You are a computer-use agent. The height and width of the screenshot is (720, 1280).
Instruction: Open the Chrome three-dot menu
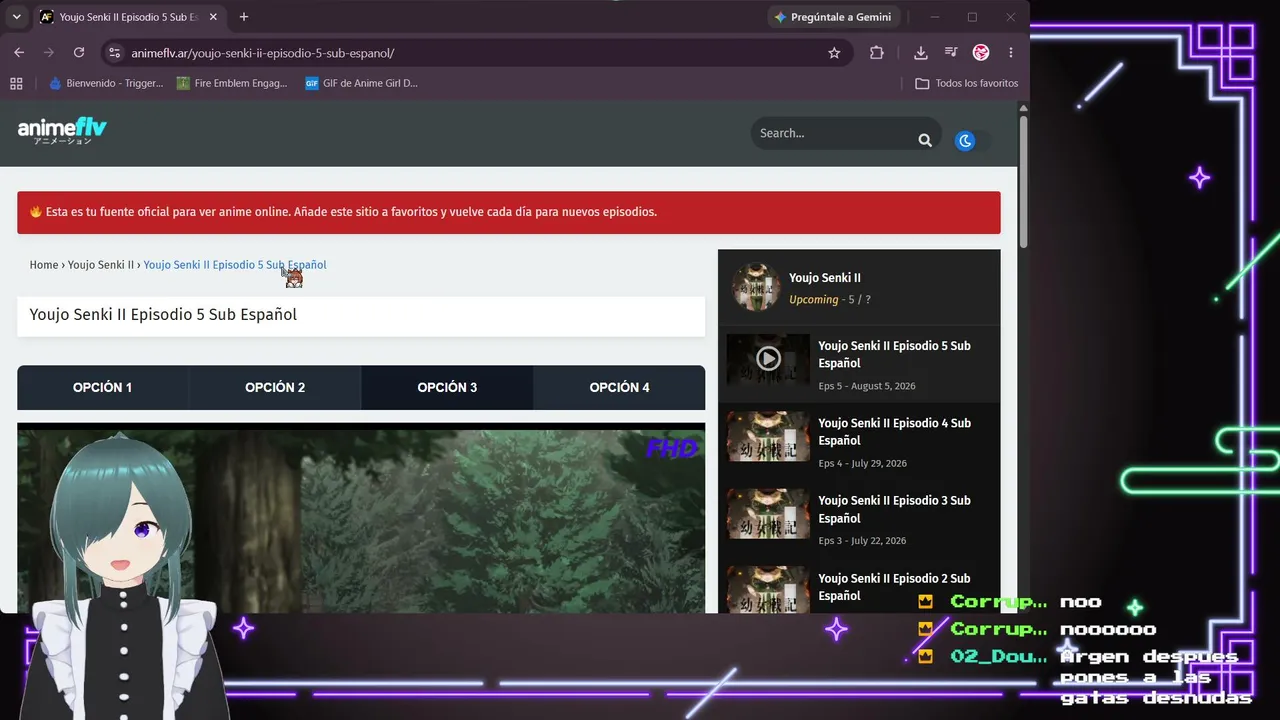tap(1011, 53)
